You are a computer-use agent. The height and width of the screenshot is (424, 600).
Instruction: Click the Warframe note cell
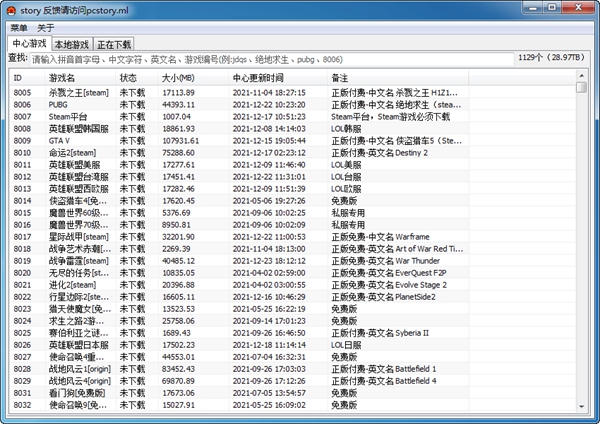coord(380,236)
